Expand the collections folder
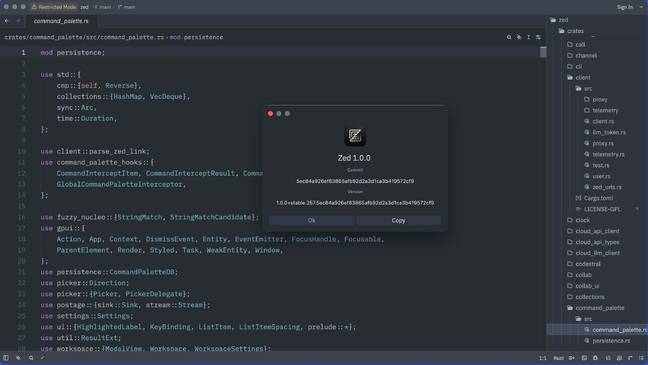 [586, 297]
